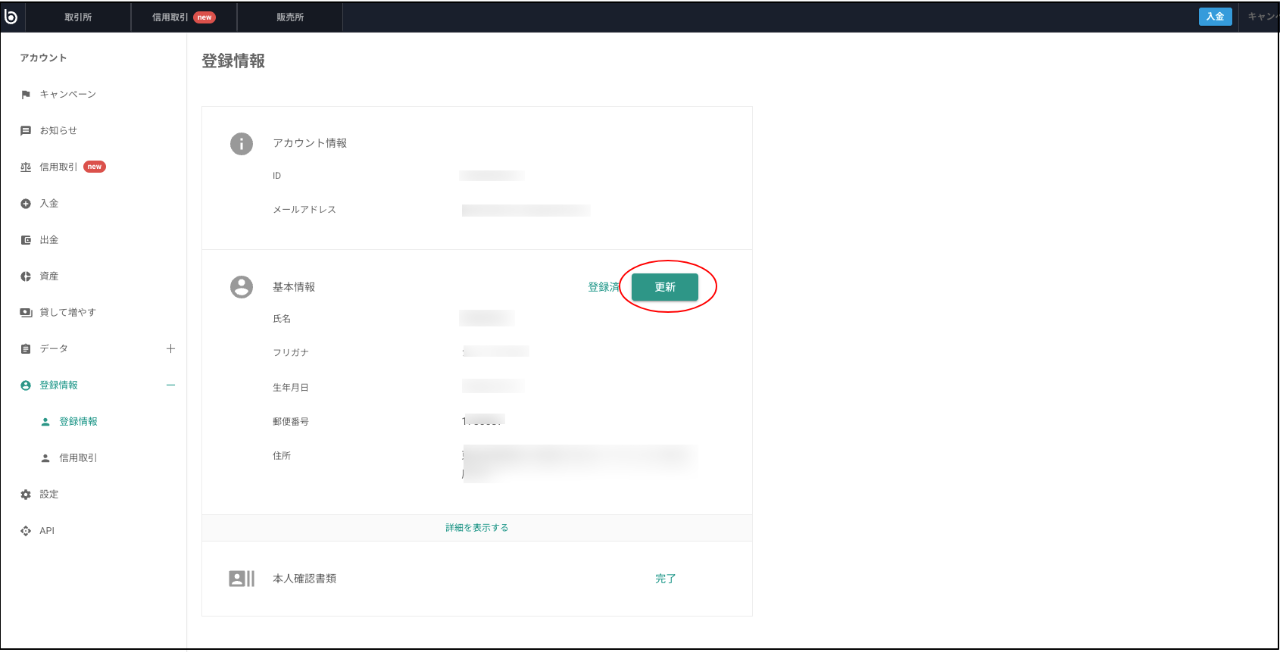Collapse the 登録情報 section with minus sign
Viewport: 1280px width, 652px height.
coord(170,385)
